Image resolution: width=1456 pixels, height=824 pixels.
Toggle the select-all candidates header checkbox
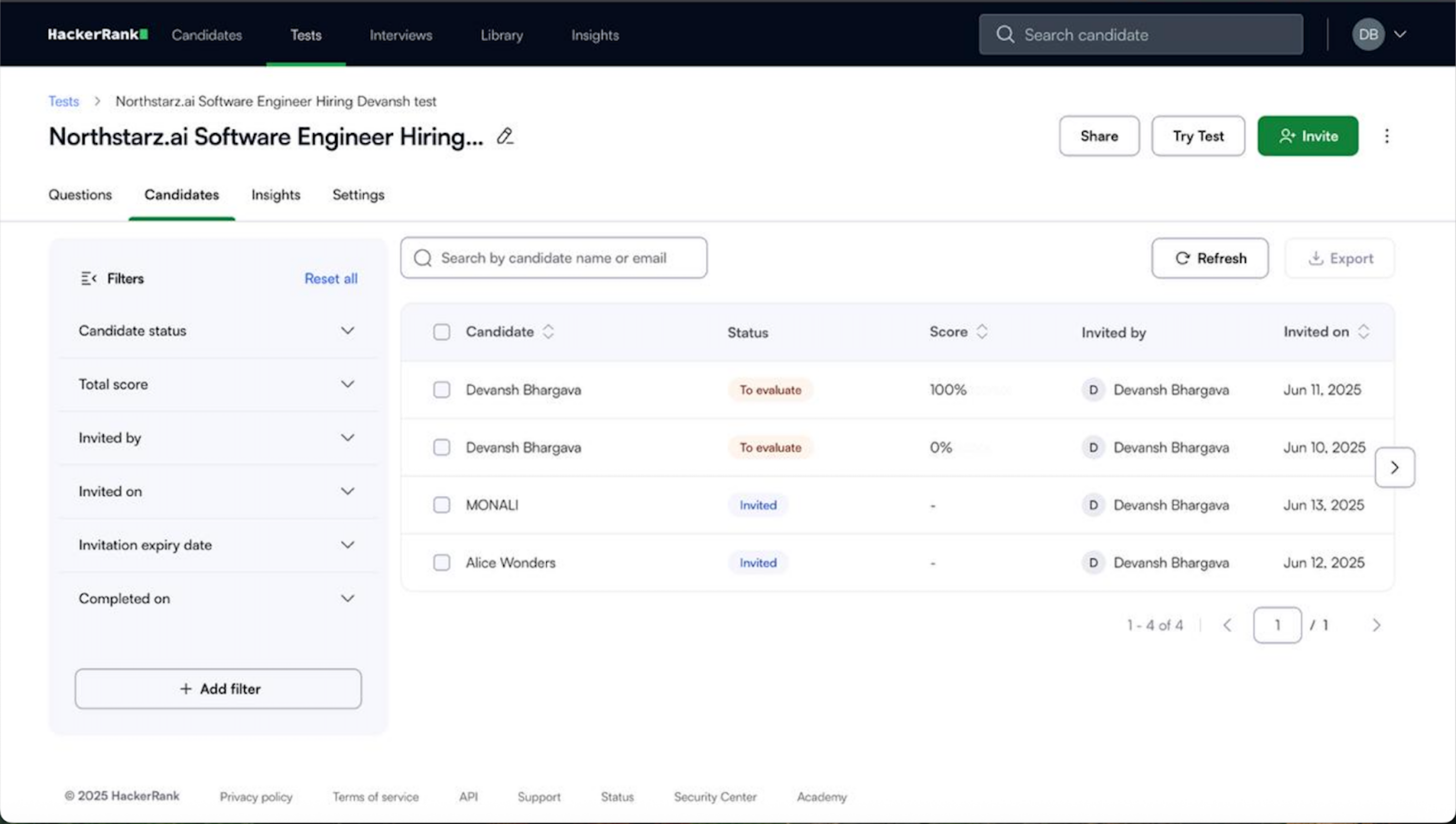442,331
